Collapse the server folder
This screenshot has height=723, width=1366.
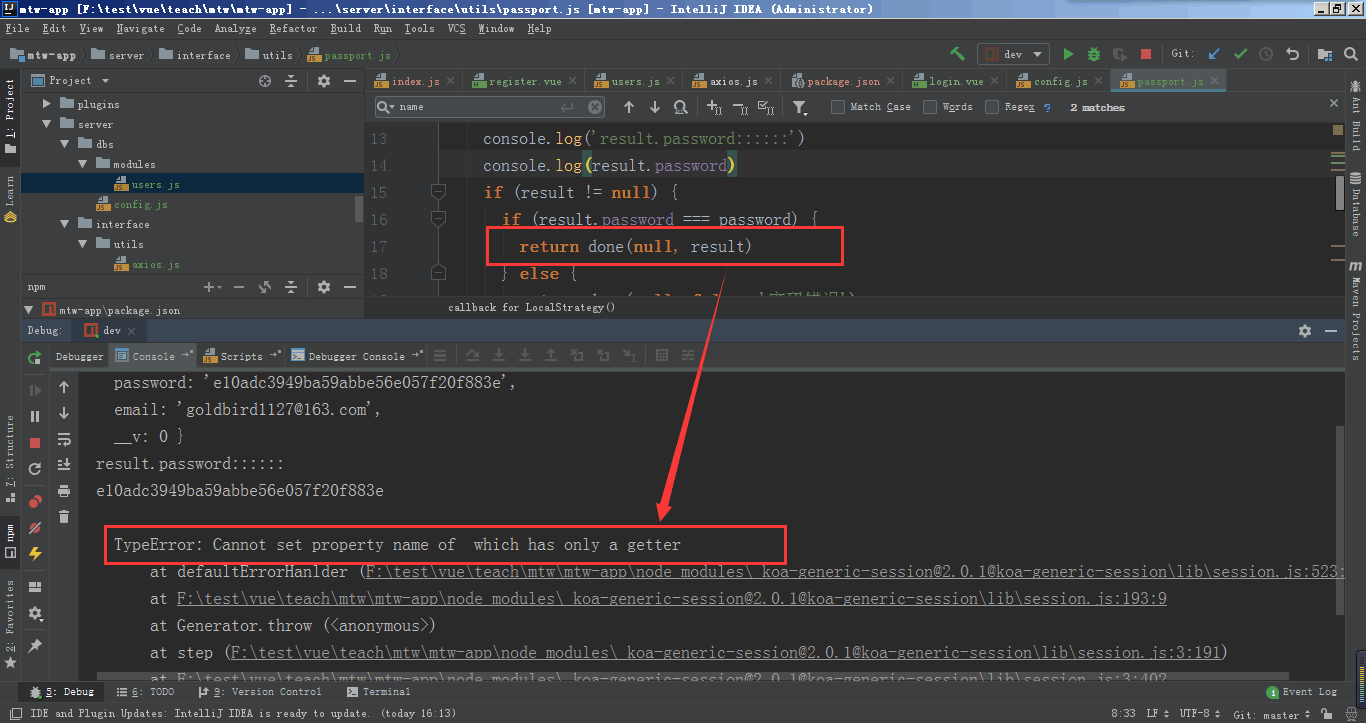(x=46, y=124)
